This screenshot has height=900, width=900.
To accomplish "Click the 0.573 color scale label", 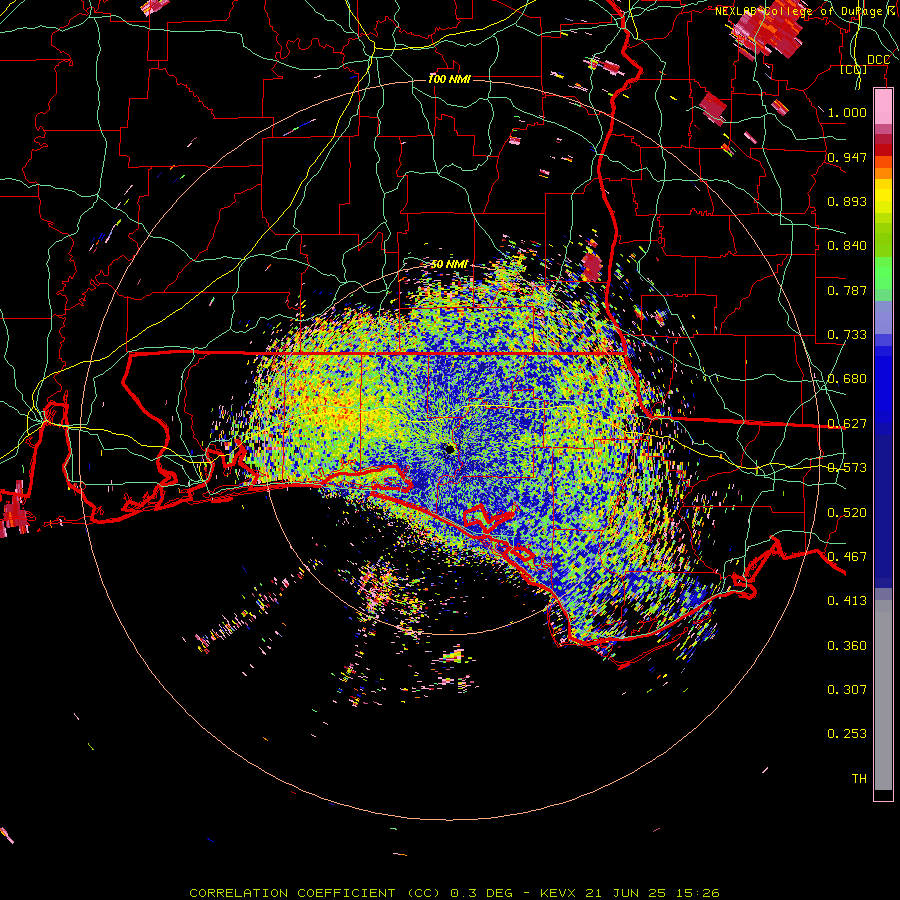I will click(847, 468).
